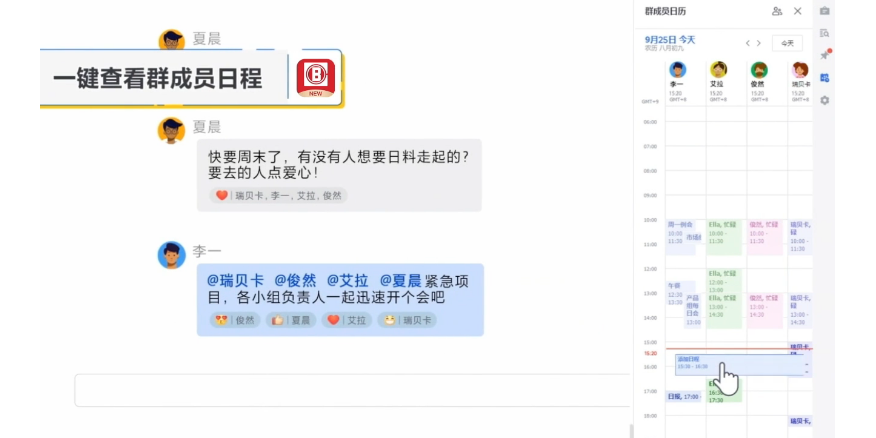Screen dimensions: 876x438
Task: Select the group calendar icon in sidebar
Action: click(824, 78)
